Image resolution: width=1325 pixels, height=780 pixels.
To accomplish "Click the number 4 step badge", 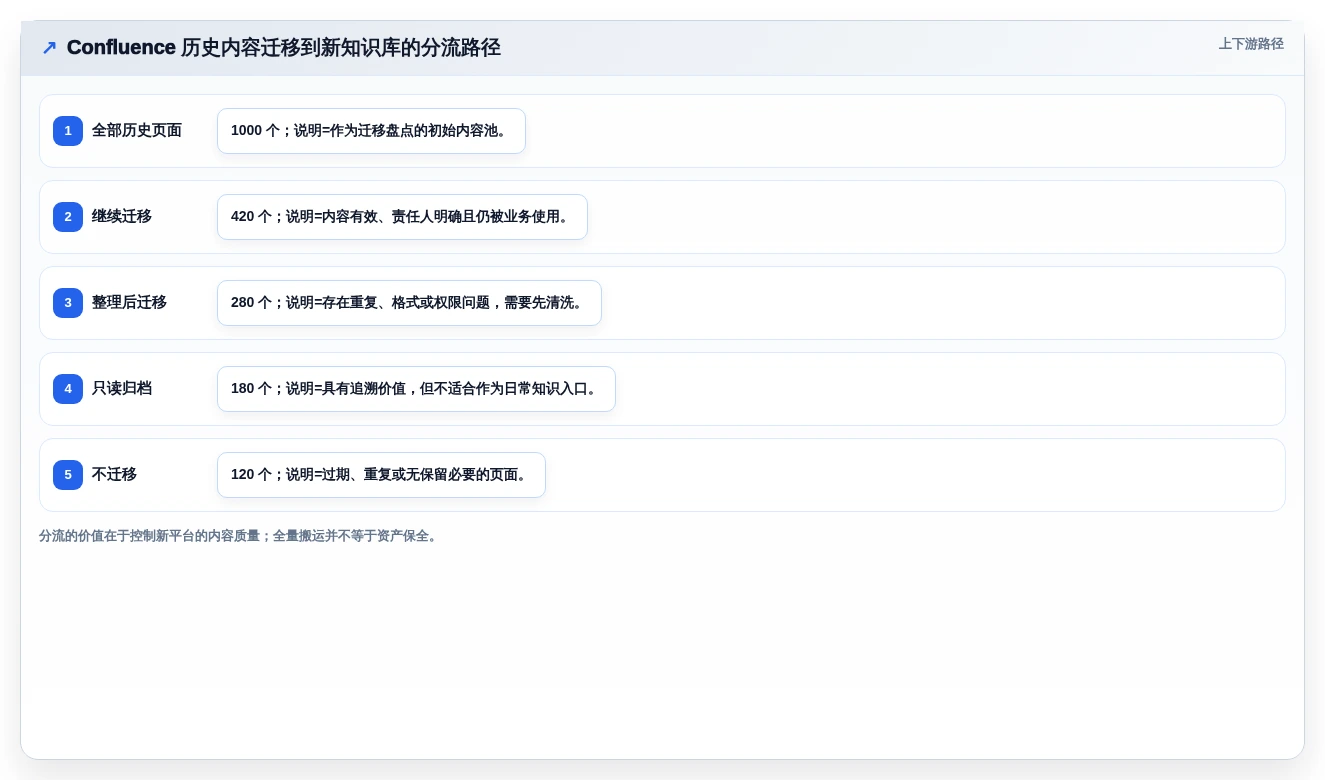I will 68,389.
